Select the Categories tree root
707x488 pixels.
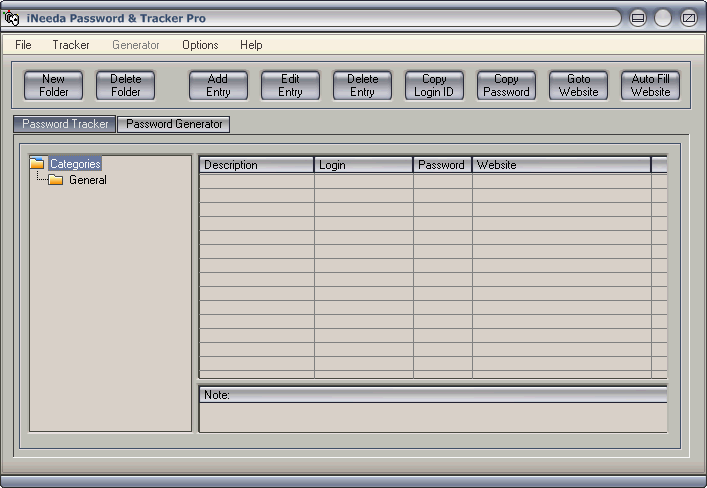(x=75, y=163)
